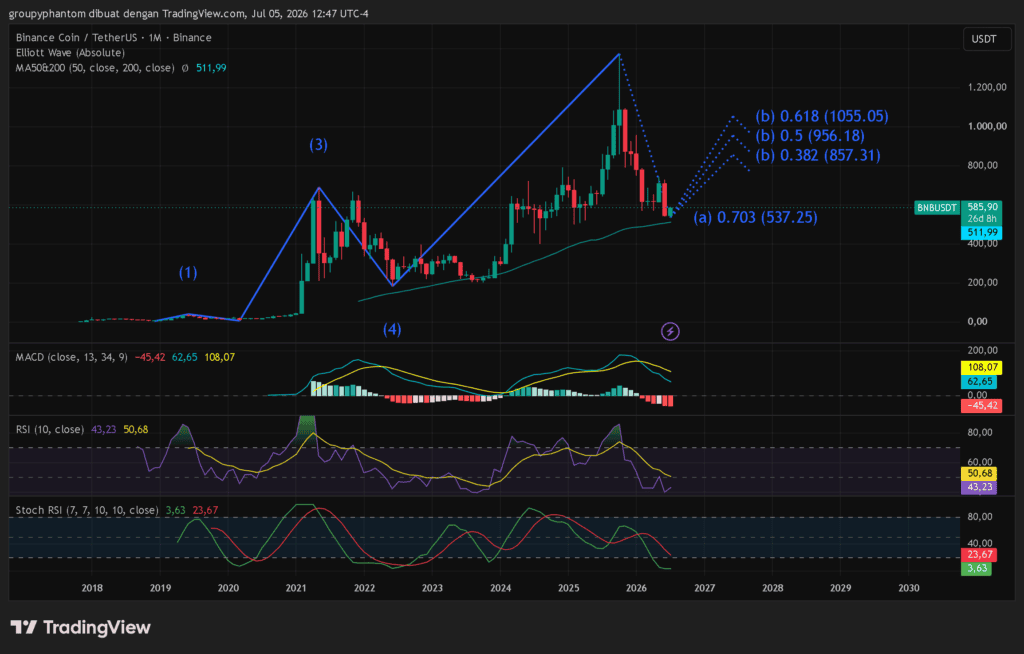This screenshot has width=1024, height=654.
Task: Click the purple lightning event icon
Action: [670, 331]
